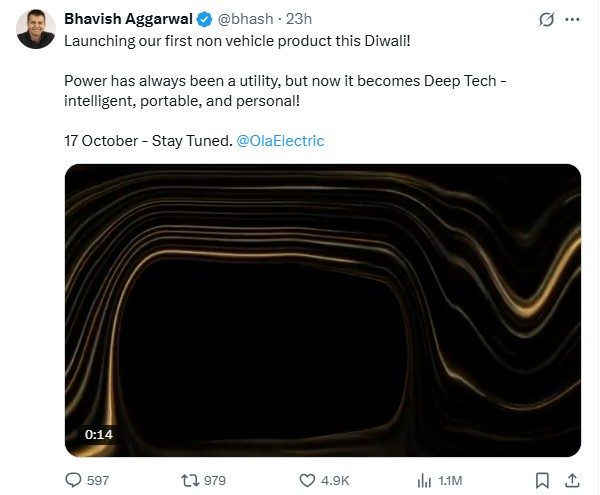Click the share upload arrow icon
The height and width of the screenshot is (495, 600).
pyautogui.click(x=572, y=480)
